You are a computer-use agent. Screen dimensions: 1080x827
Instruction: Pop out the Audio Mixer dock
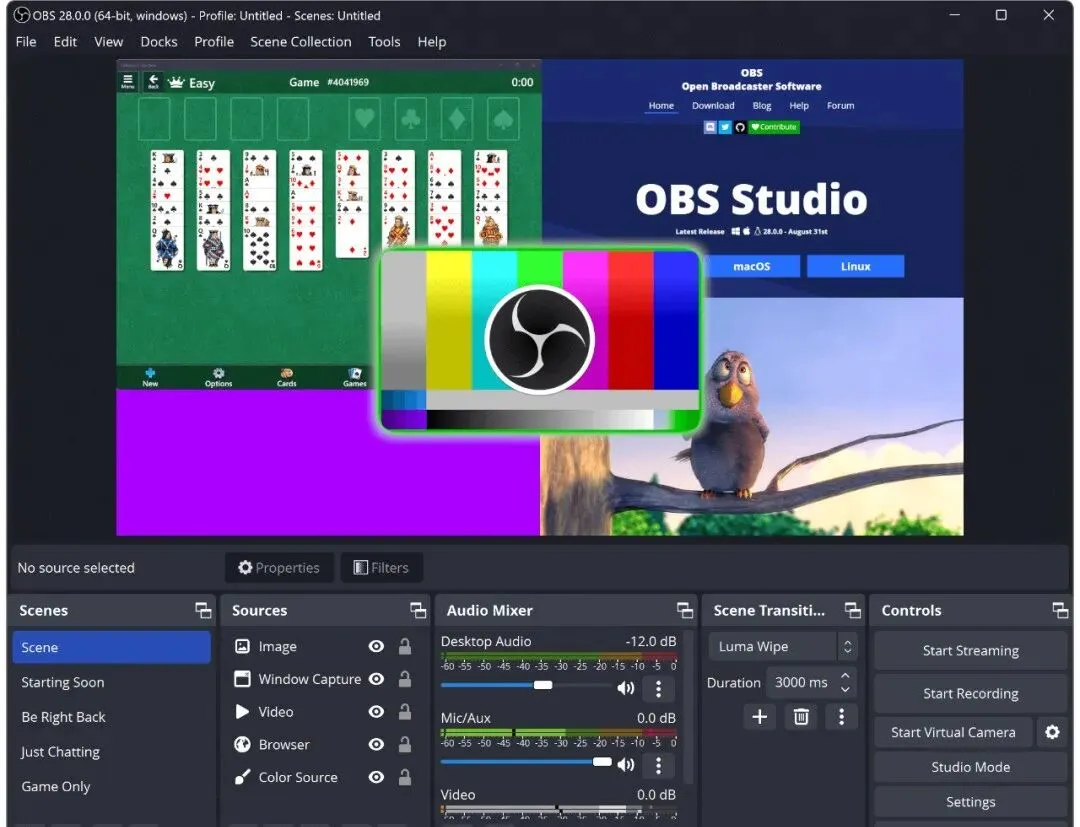click(x=685, y=610)
